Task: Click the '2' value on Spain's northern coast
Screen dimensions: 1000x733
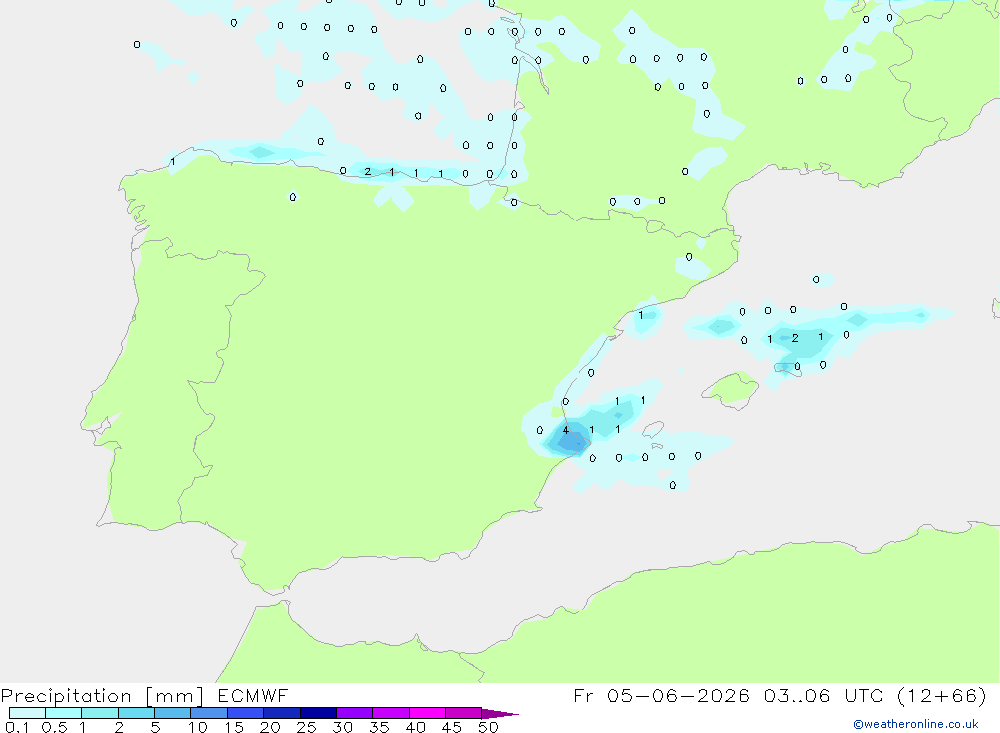Action: point(367,172)
